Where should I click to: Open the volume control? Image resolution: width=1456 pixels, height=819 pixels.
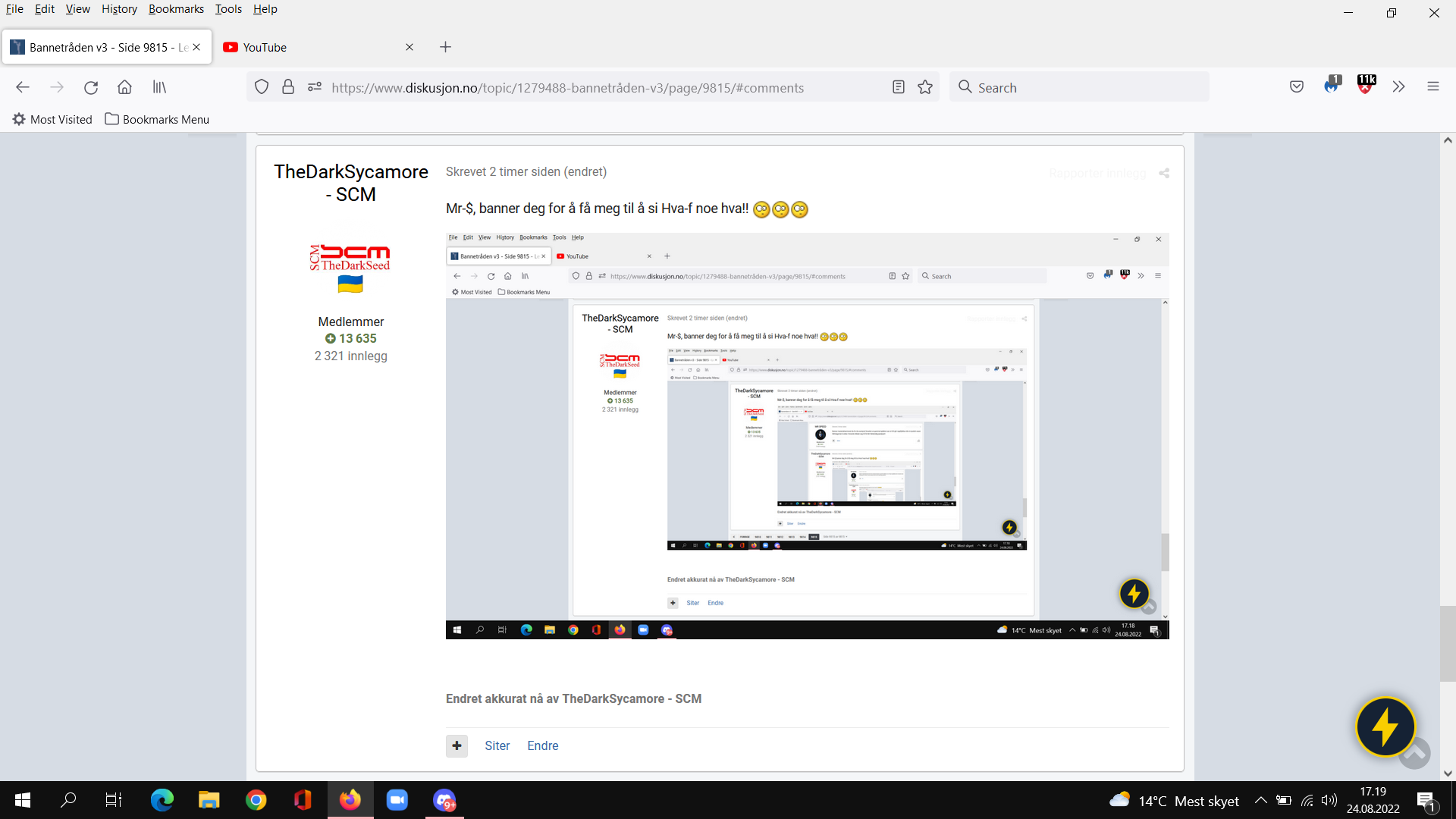(1329, 800)
